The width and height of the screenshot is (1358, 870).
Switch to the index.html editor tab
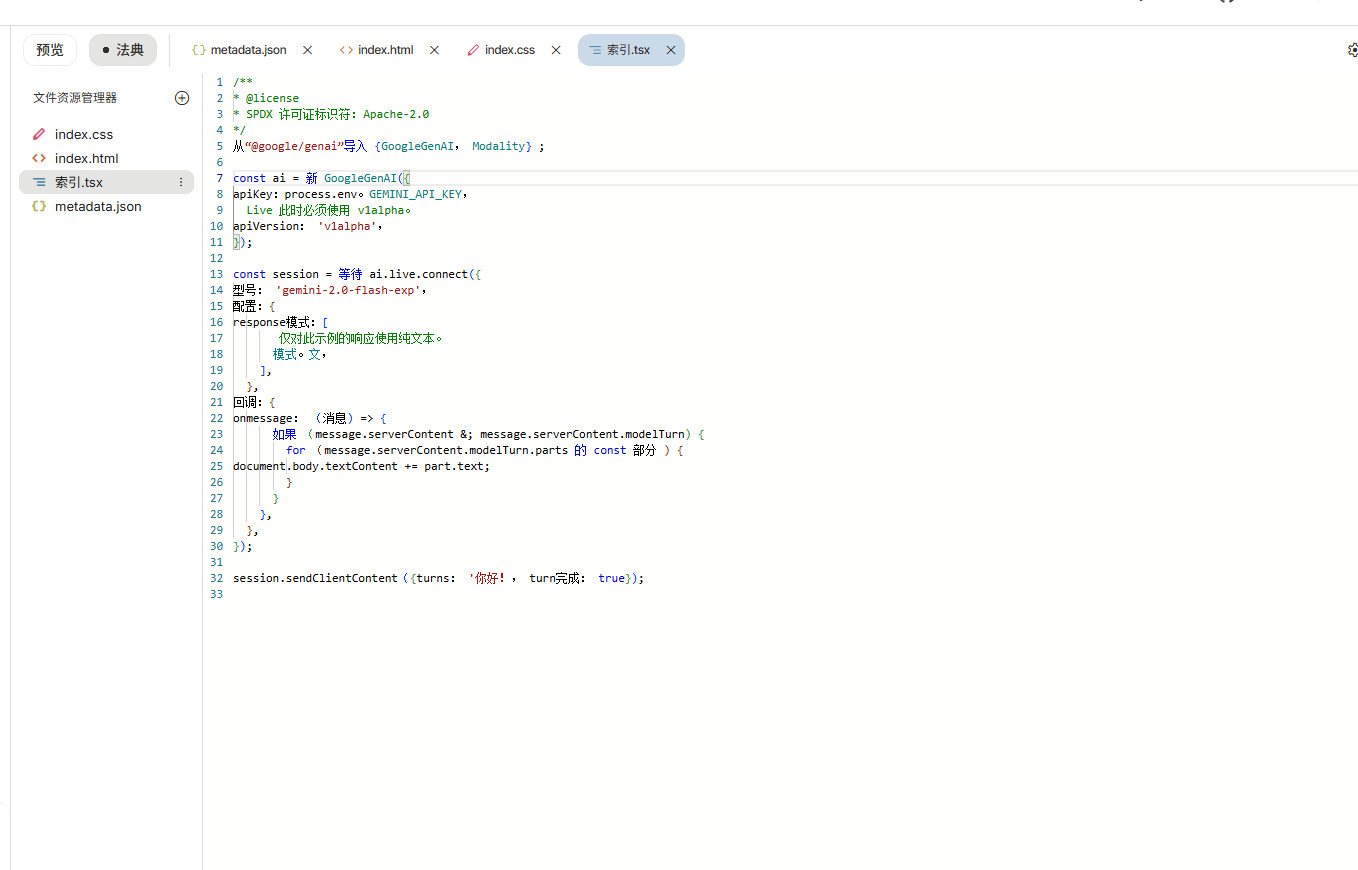point(385,50)
